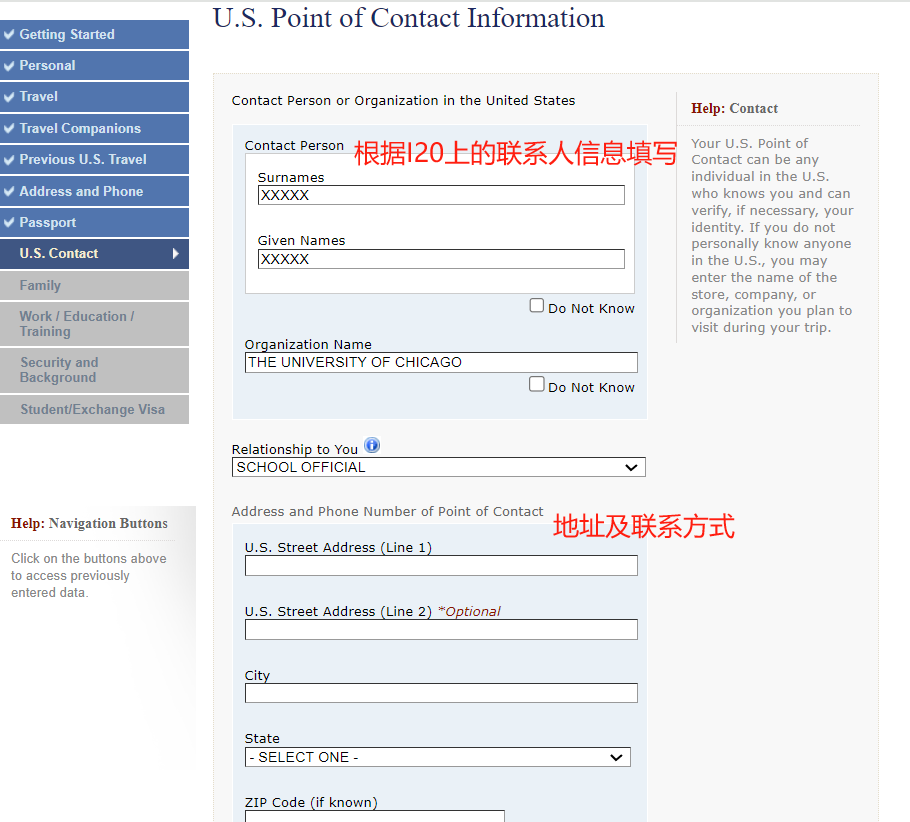Check Do Not Know under Contact Person
Viewport: 910px width, 822px height.
click(x=537, y=306)
